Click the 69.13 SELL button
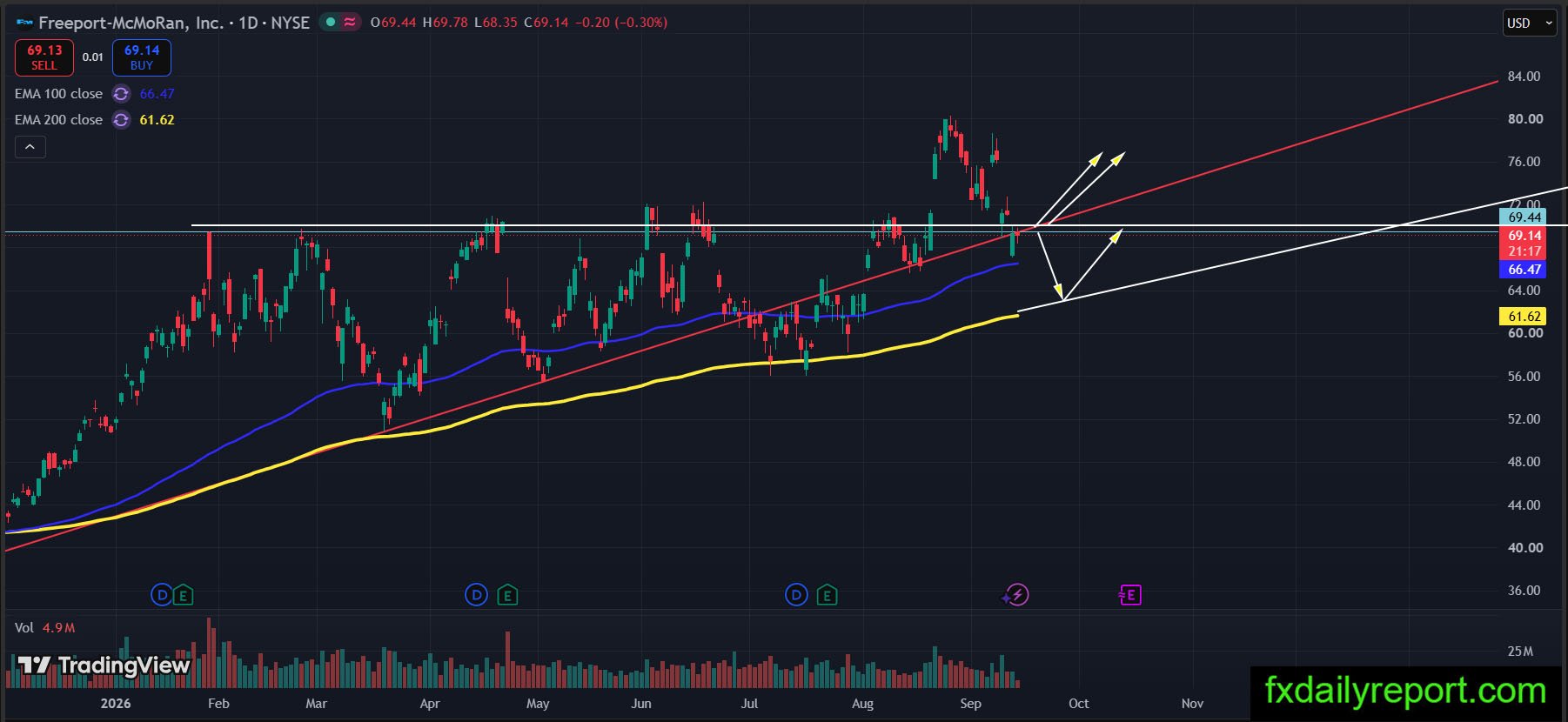Screen dimensions: 1568x722 [x=44, y=57]
